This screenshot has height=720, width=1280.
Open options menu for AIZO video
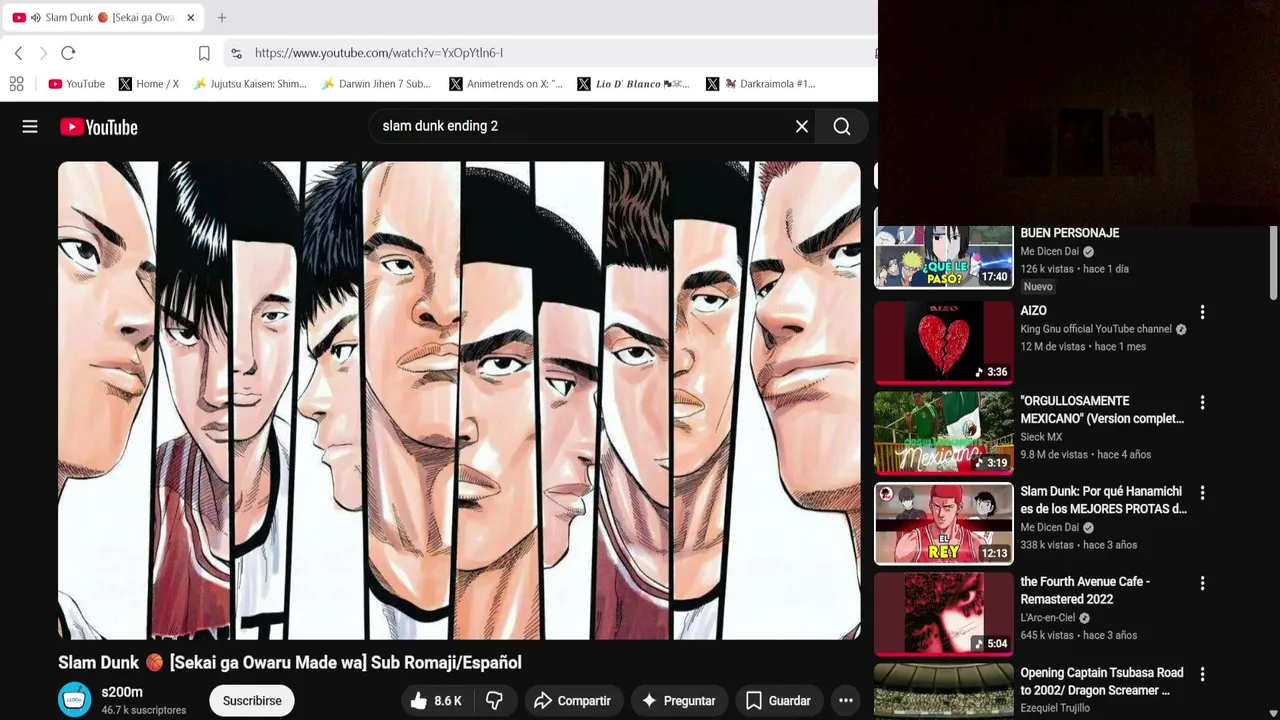pyautogui.click(x=1202, y=312)
